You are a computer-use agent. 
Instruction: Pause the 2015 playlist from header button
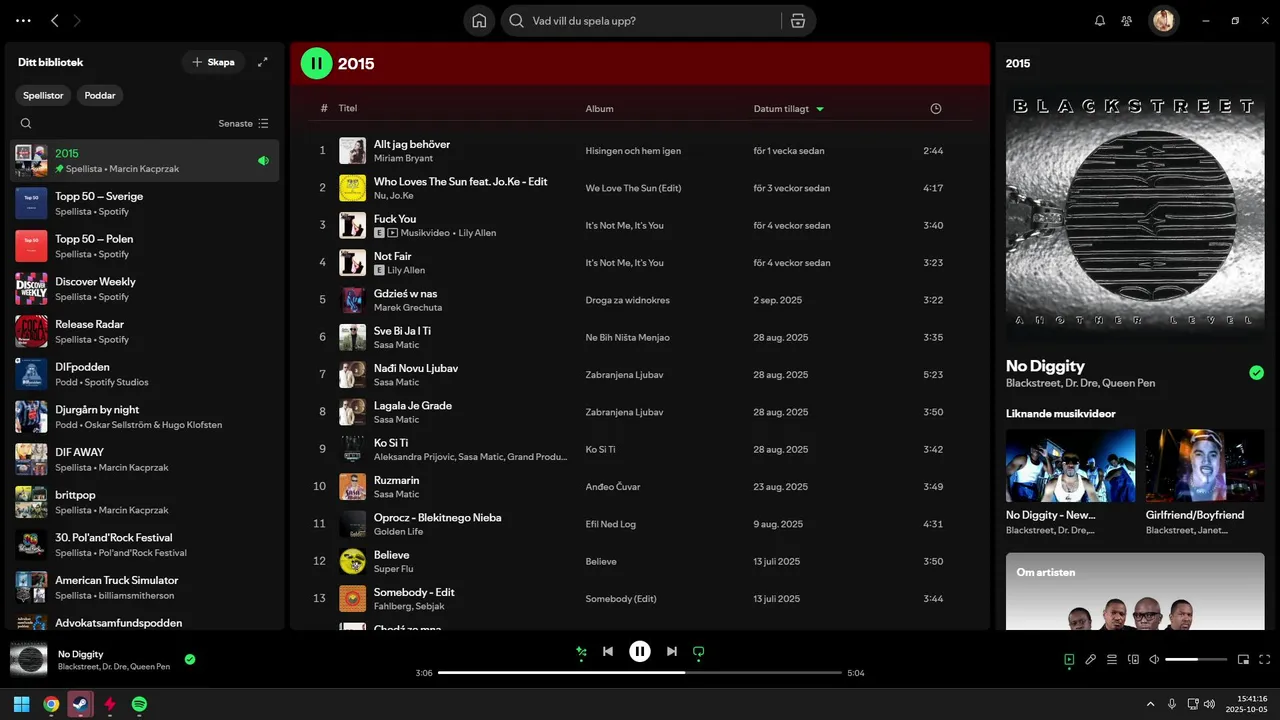(316, 63)
